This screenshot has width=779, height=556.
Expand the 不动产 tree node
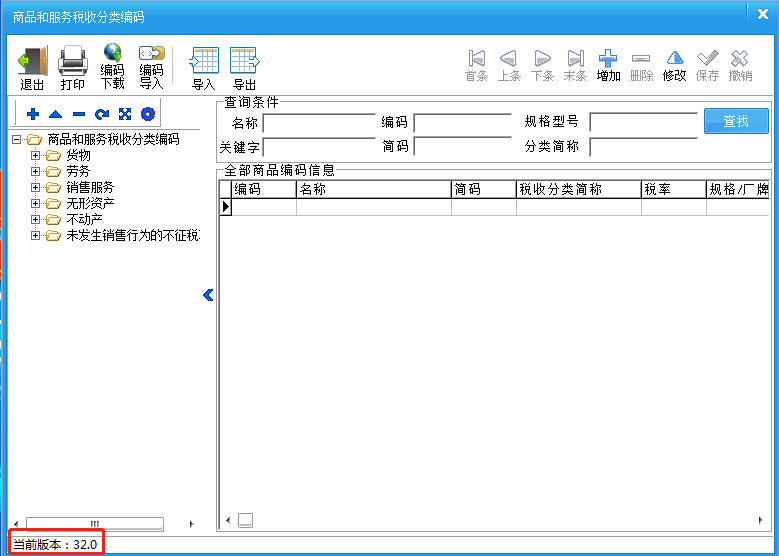pyautogui.click(x=35, y=219)
